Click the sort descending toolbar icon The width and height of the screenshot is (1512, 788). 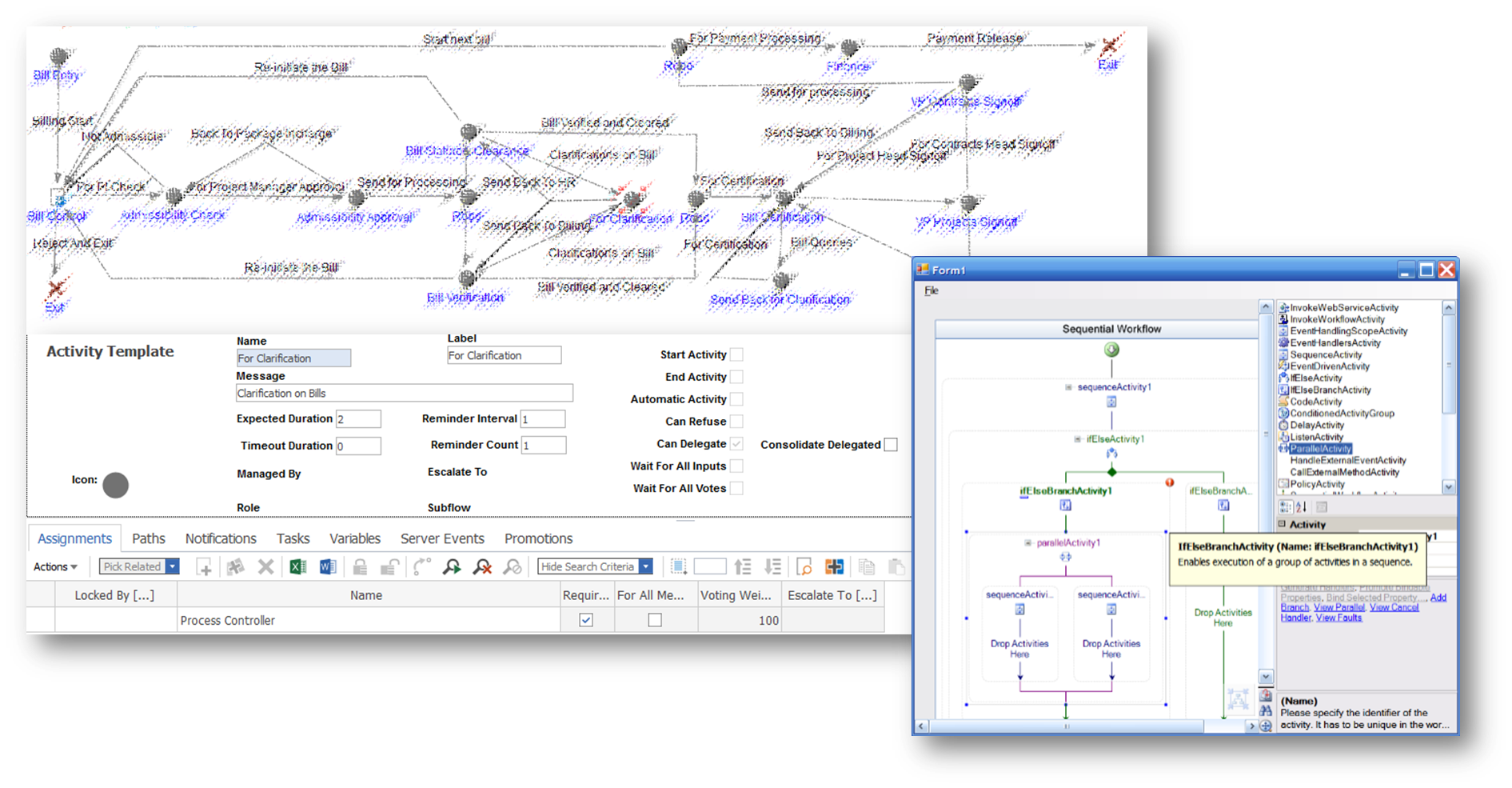pyautogui.click(x=772, y=567)
